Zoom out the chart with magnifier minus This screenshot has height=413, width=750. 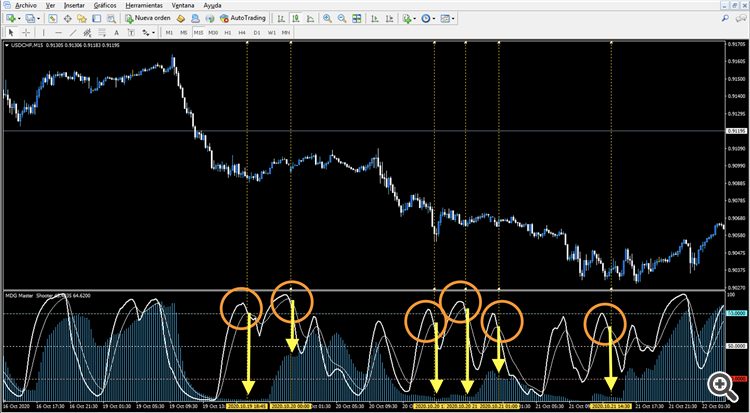point(342,18)
